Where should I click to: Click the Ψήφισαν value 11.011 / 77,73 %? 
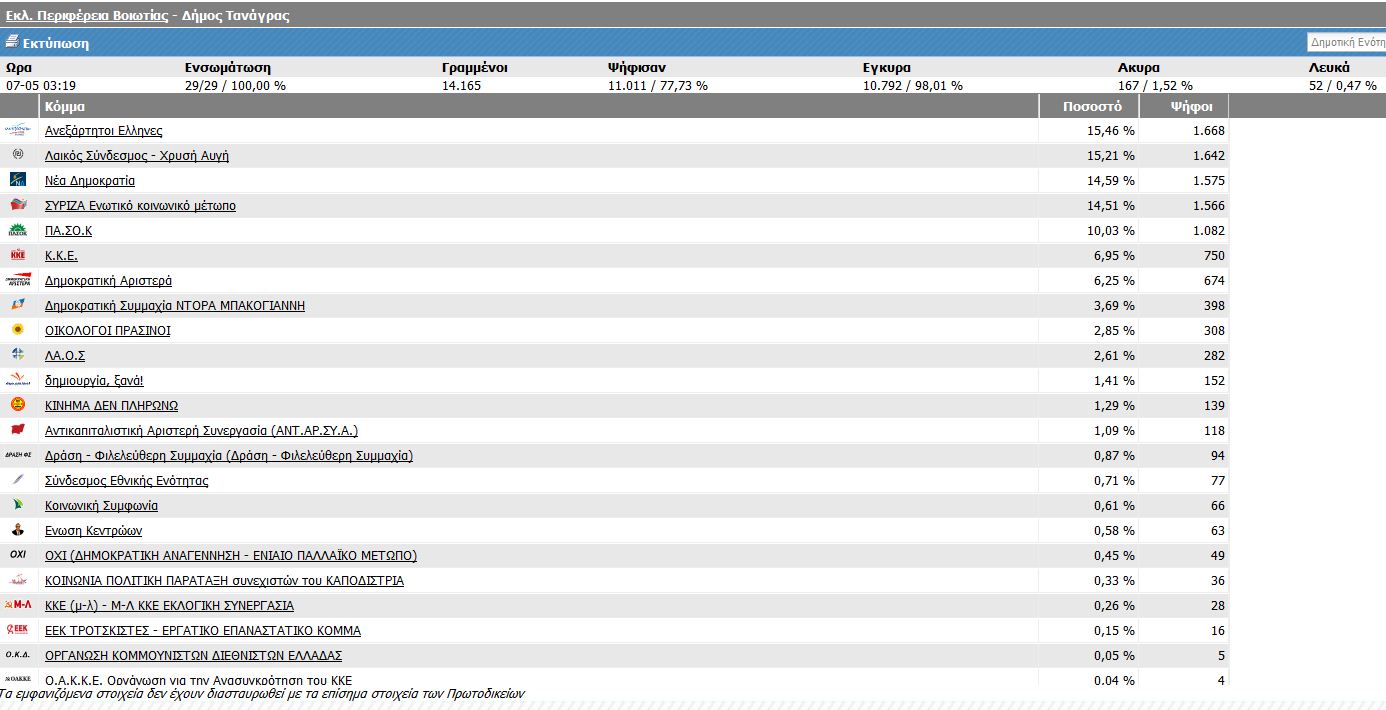[658, 86]
